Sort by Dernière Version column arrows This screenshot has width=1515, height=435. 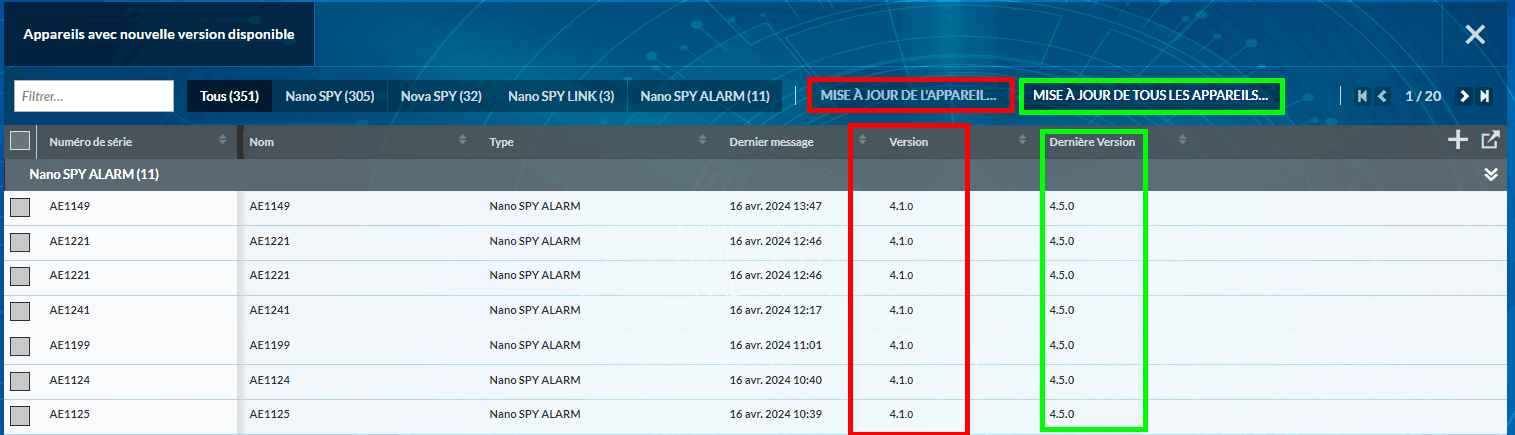(x=1182, y=141)
